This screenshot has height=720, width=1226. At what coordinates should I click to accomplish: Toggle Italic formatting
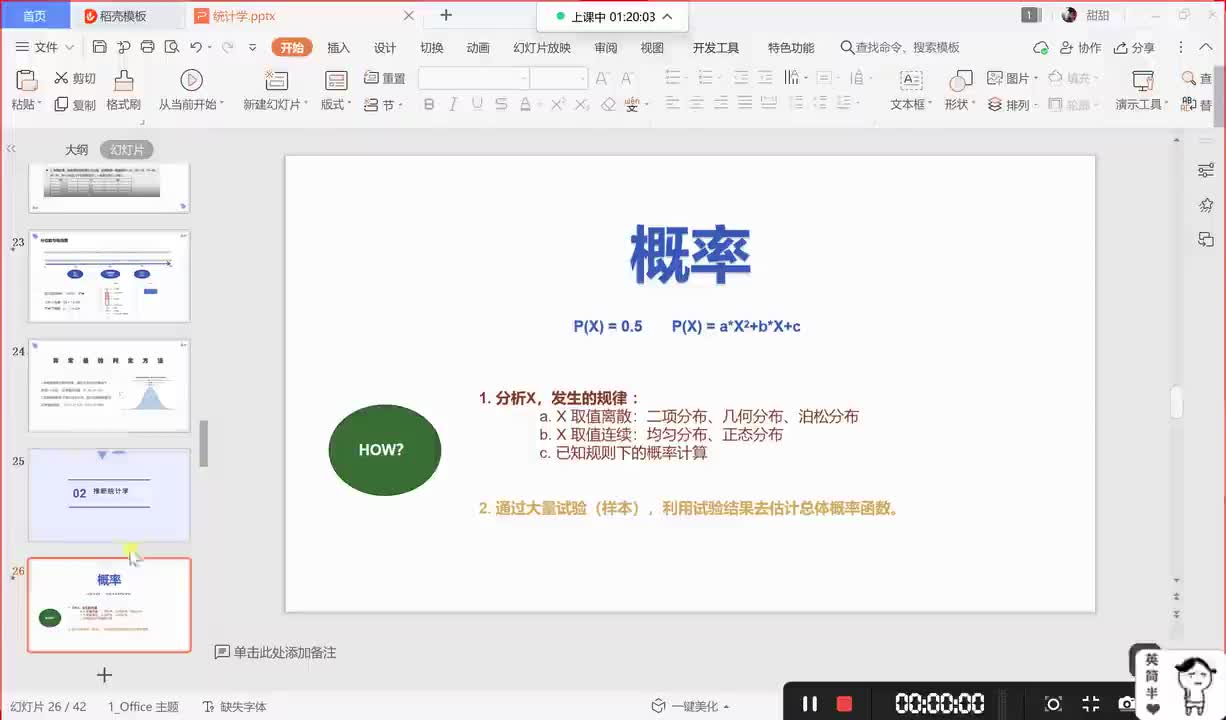pyautogui.click(x=453, y=104)
